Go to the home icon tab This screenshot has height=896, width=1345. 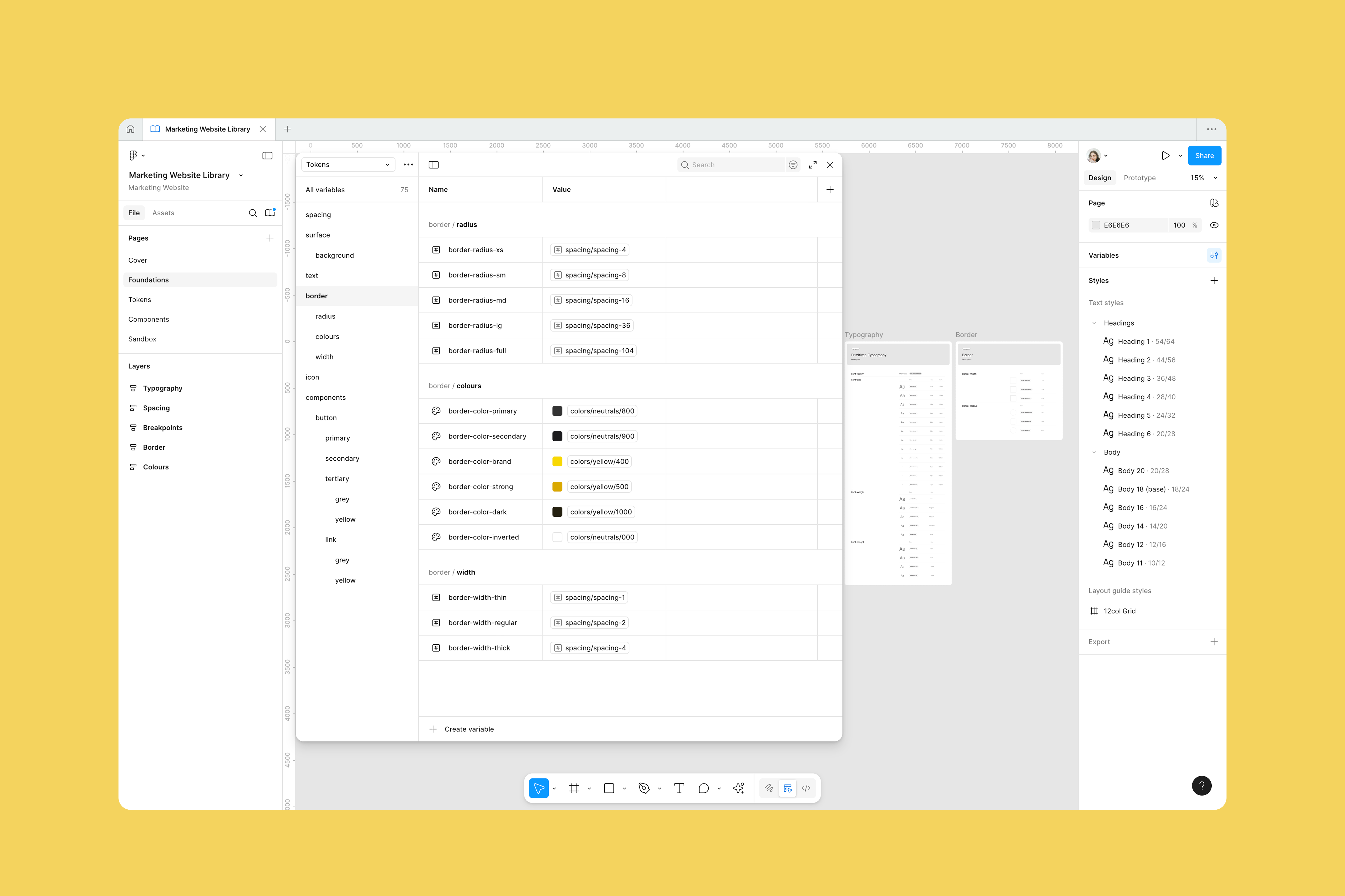130,129
